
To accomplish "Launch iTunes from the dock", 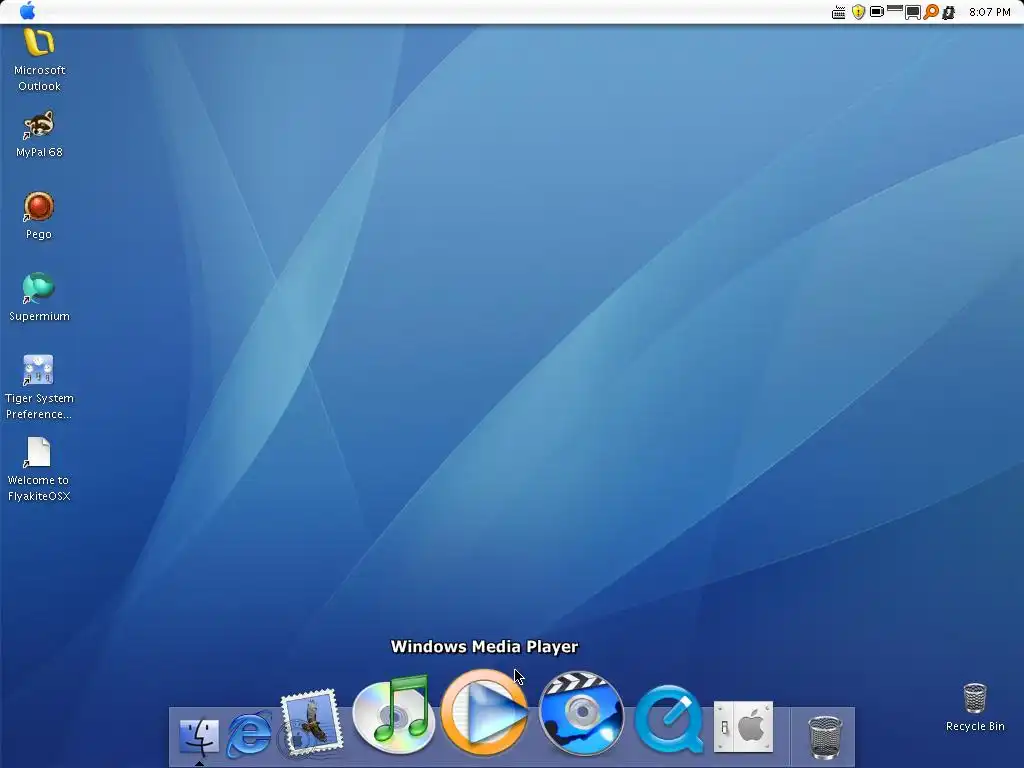I will tap(393, 714).
